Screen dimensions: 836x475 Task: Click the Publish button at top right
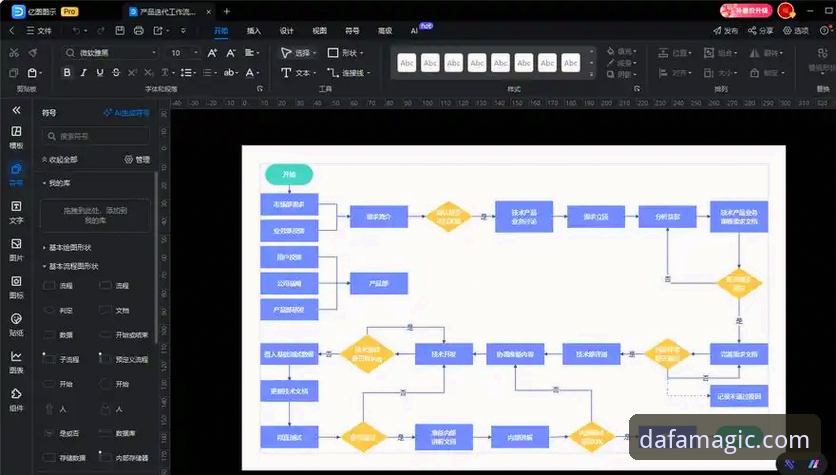pyautogui.click(x=726, y=31)
